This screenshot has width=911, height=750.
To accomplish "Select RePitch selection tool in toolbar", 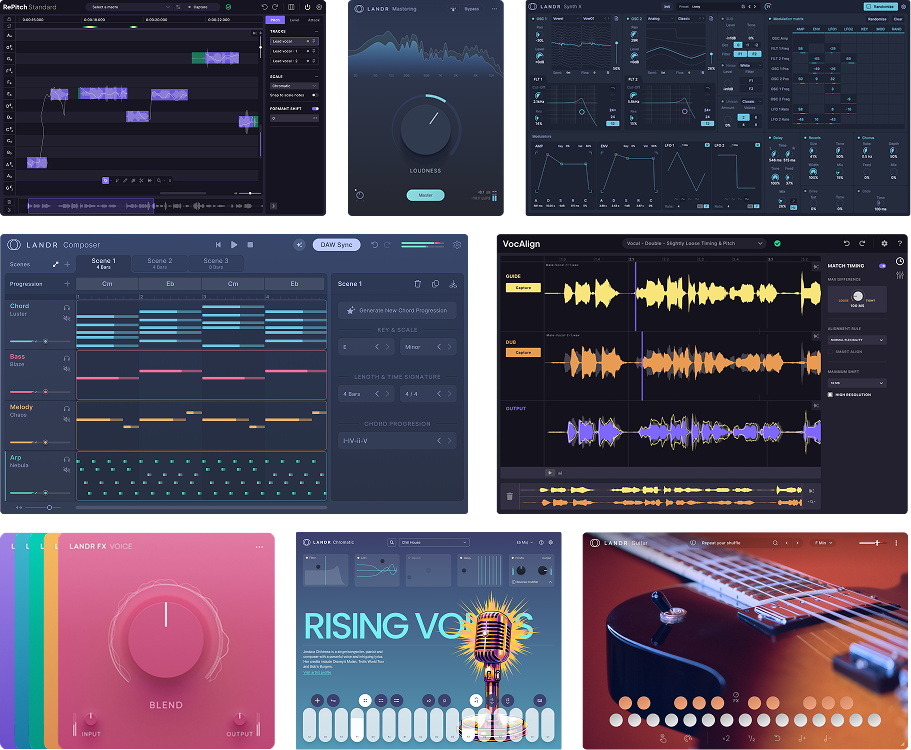I will tap(105, 181).
